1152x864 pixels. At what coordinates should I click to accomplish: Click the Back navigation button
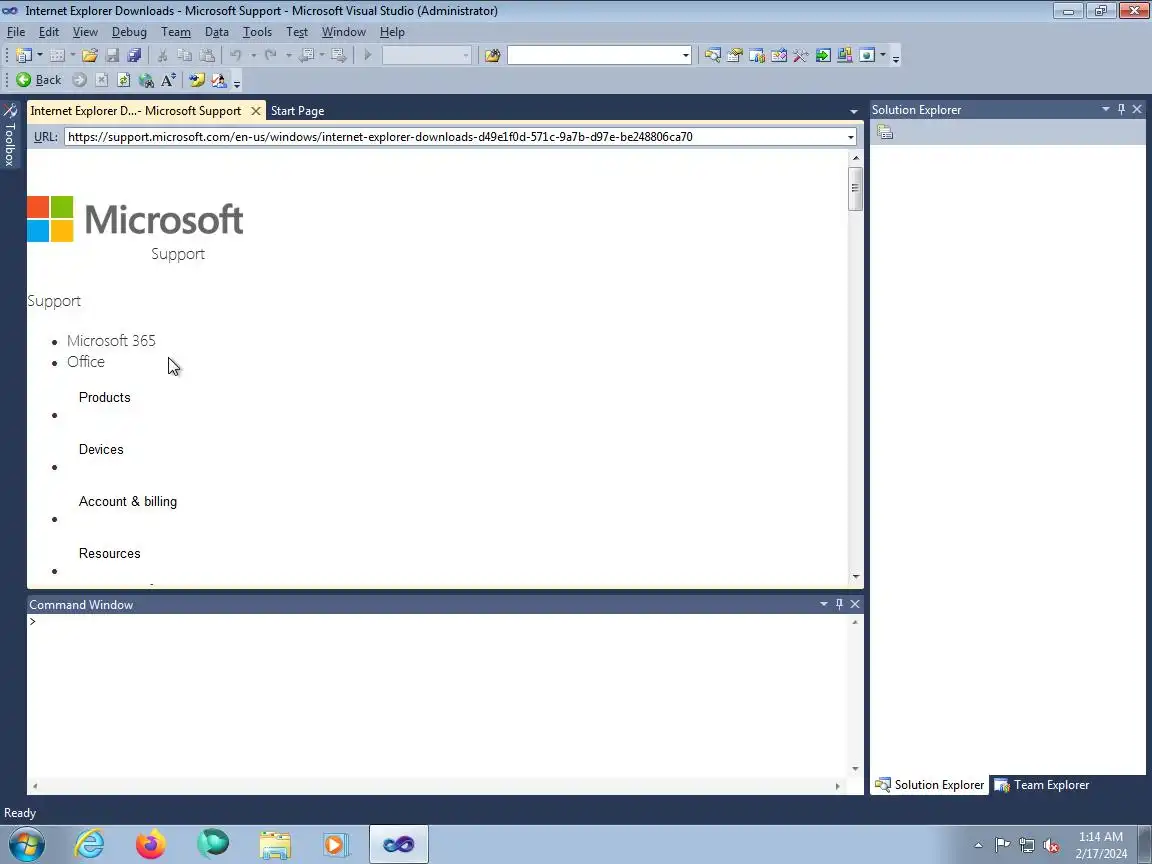point(39,80)
